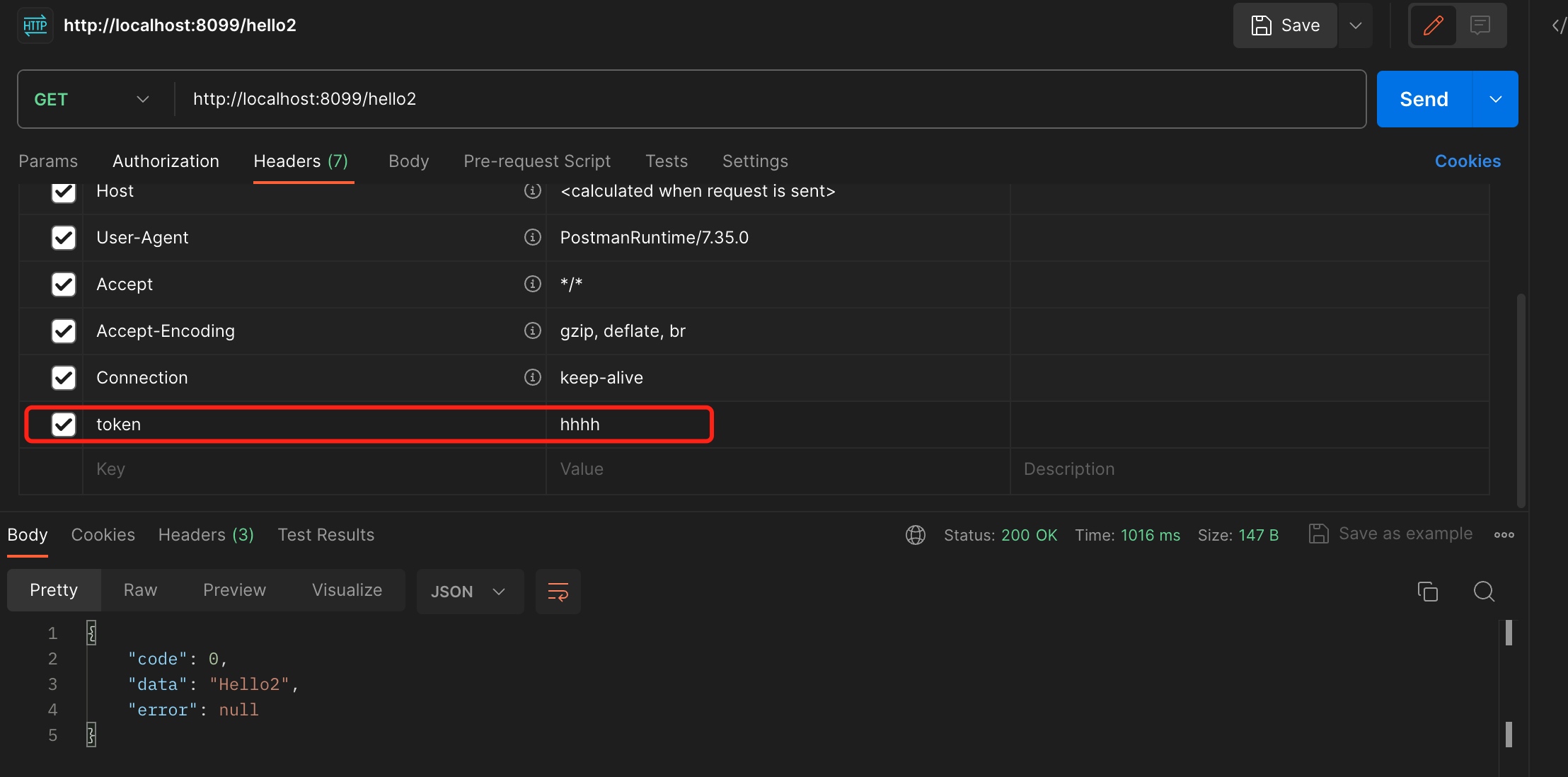
Task: Open the JSON format dropdown
Action: pyautogui.click(x=468, y=592)
